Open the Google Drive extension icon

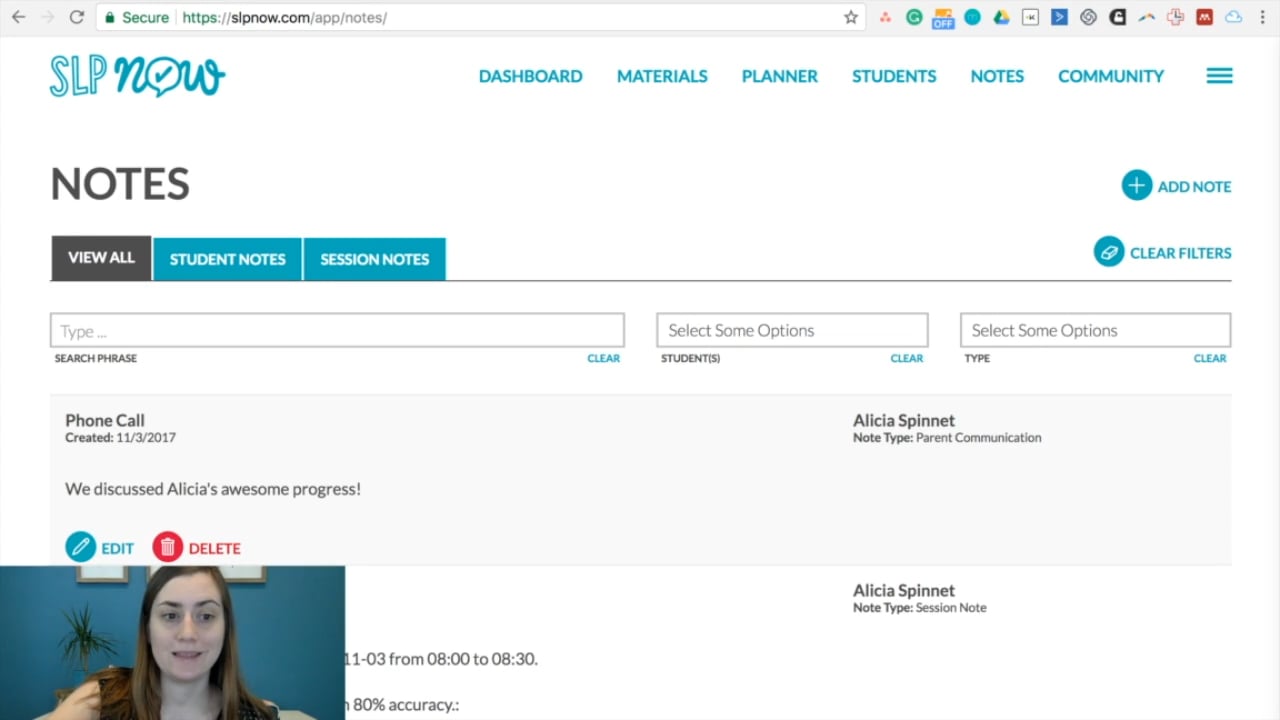(1001, 17)
